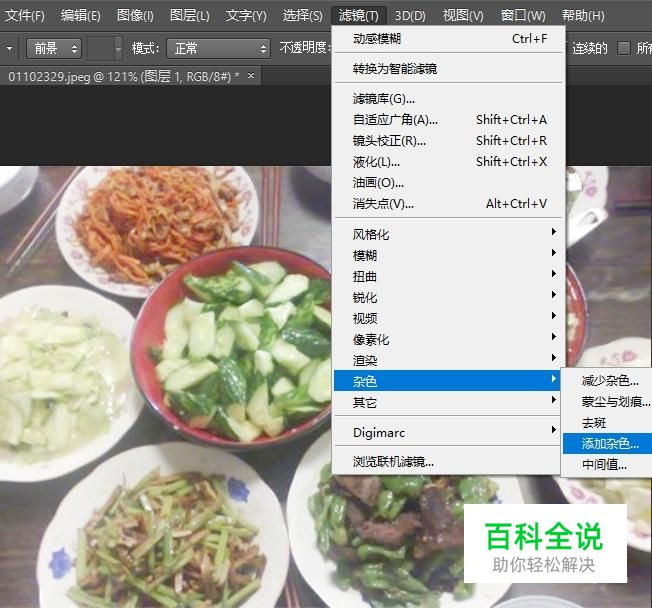Open the pattern picker dropdown arrow

click(118, 49)
